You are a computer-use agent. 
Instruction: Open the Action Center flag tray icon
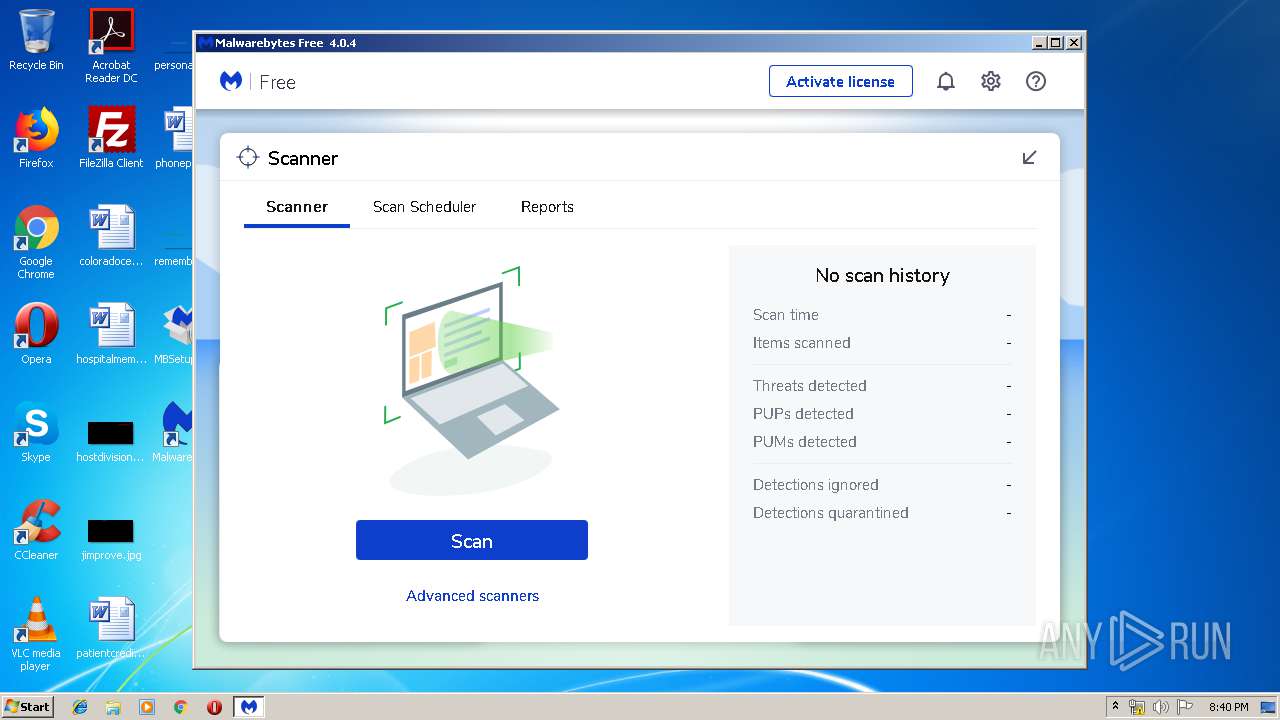pyautogui.click(x=1185, y=707)
